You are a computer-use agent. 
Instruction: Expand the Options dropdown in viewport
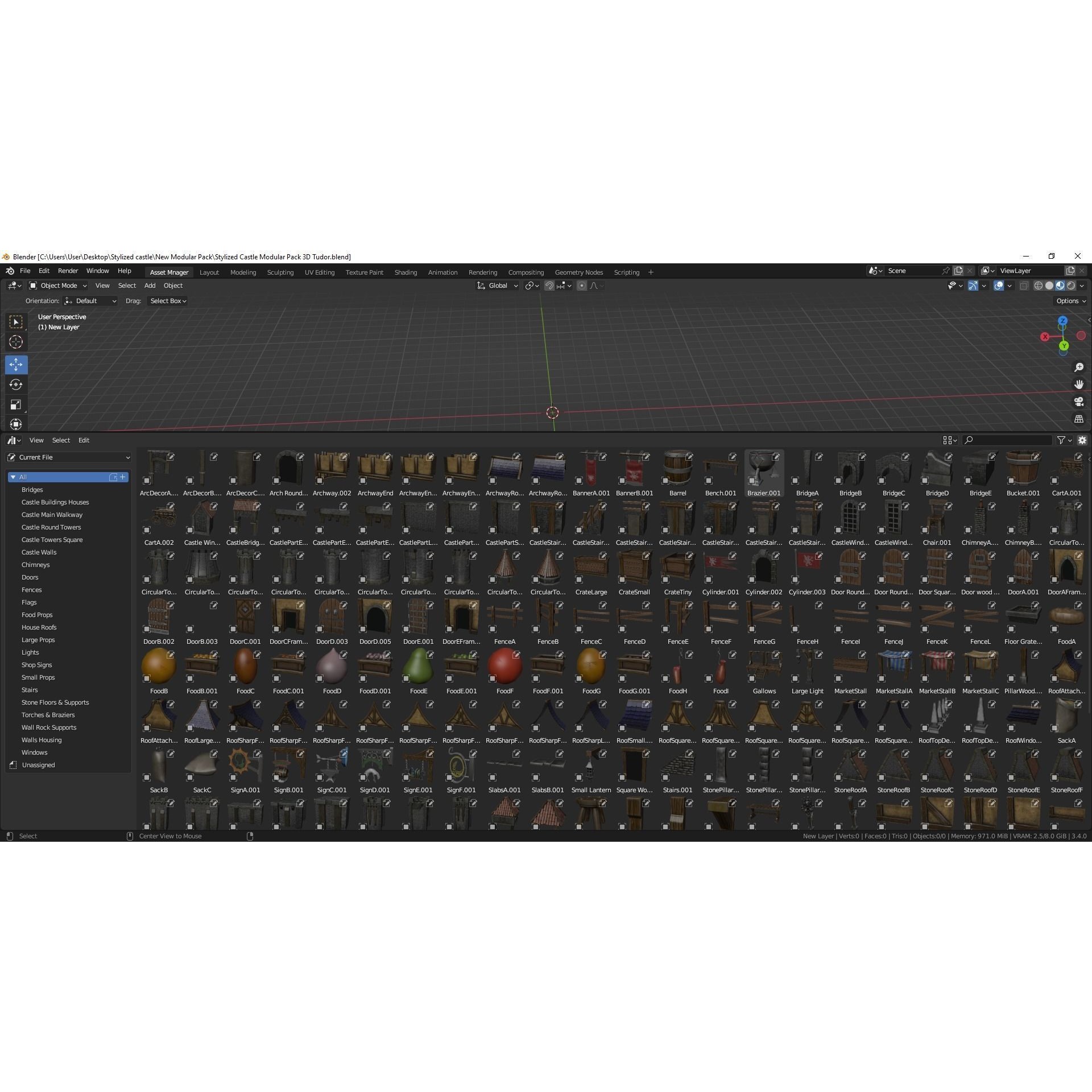coord(1070,301)
